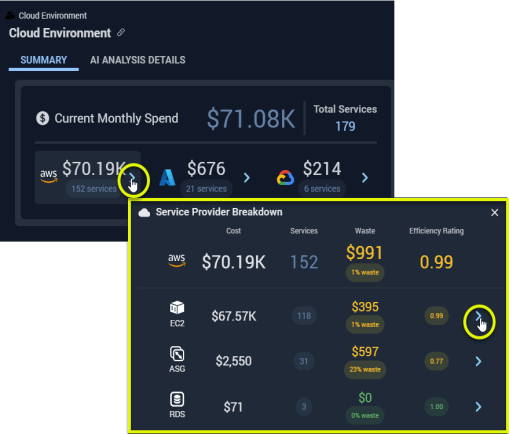Click the Cloud Environment breadcrumb text

point(53,16)
